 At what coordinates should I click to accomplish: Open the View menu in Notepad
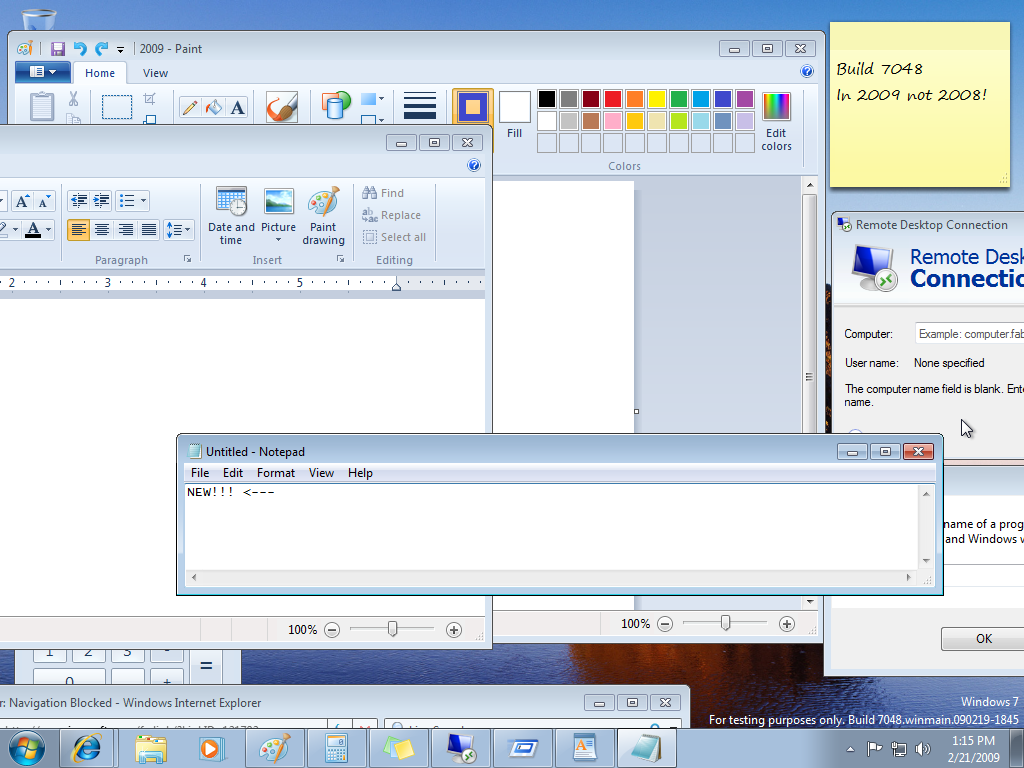point(321,473)
